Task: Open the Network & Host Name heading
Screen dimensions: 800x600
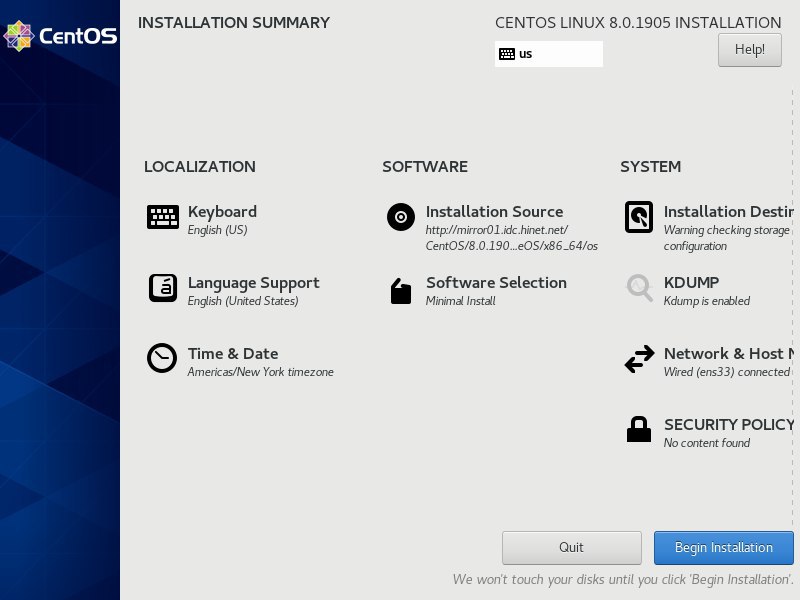Action: tap(729, 354)
